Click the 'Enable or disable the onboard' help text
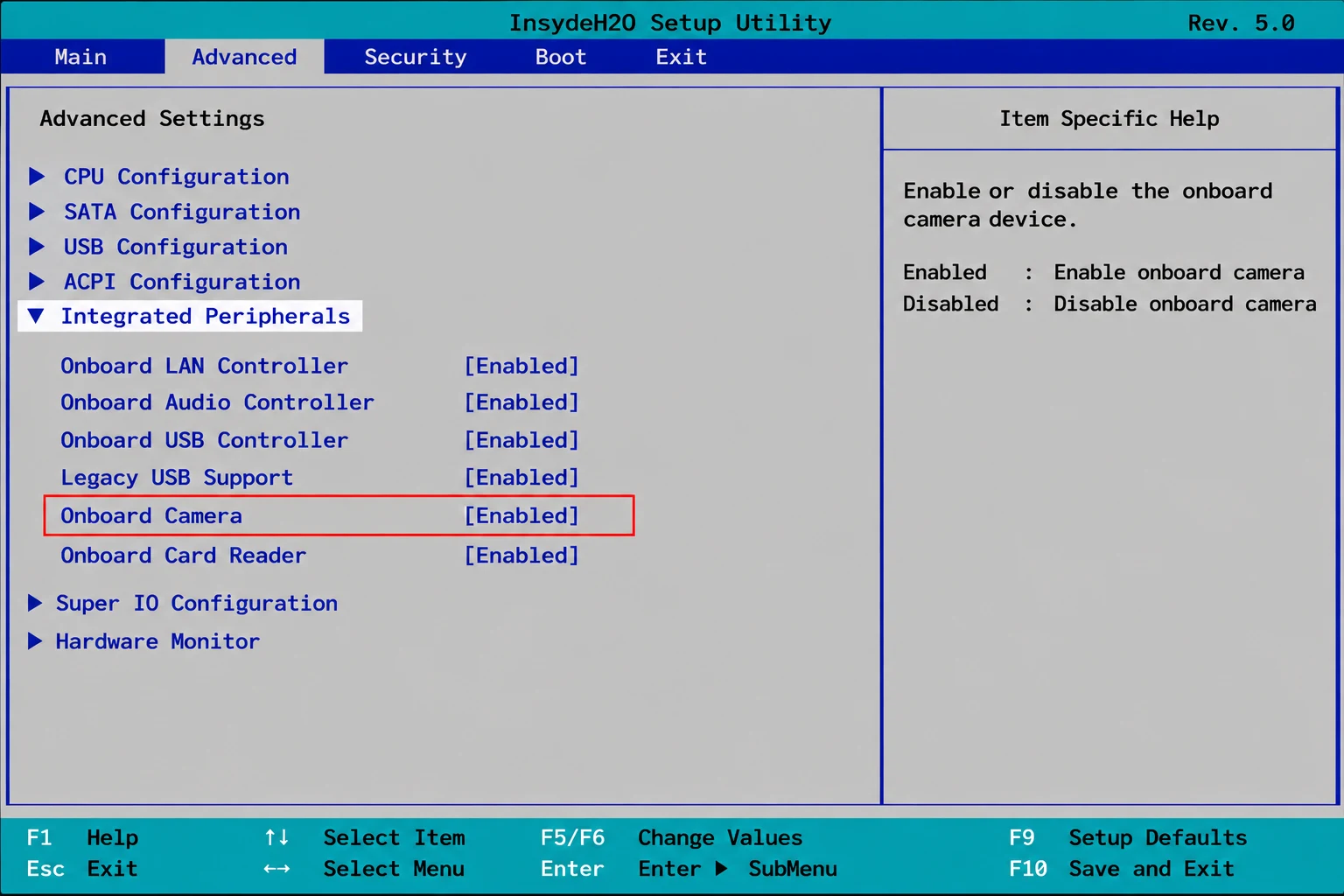Image resolution: width=1344 pixels, height=896 pixels. tap(1088, 191)
